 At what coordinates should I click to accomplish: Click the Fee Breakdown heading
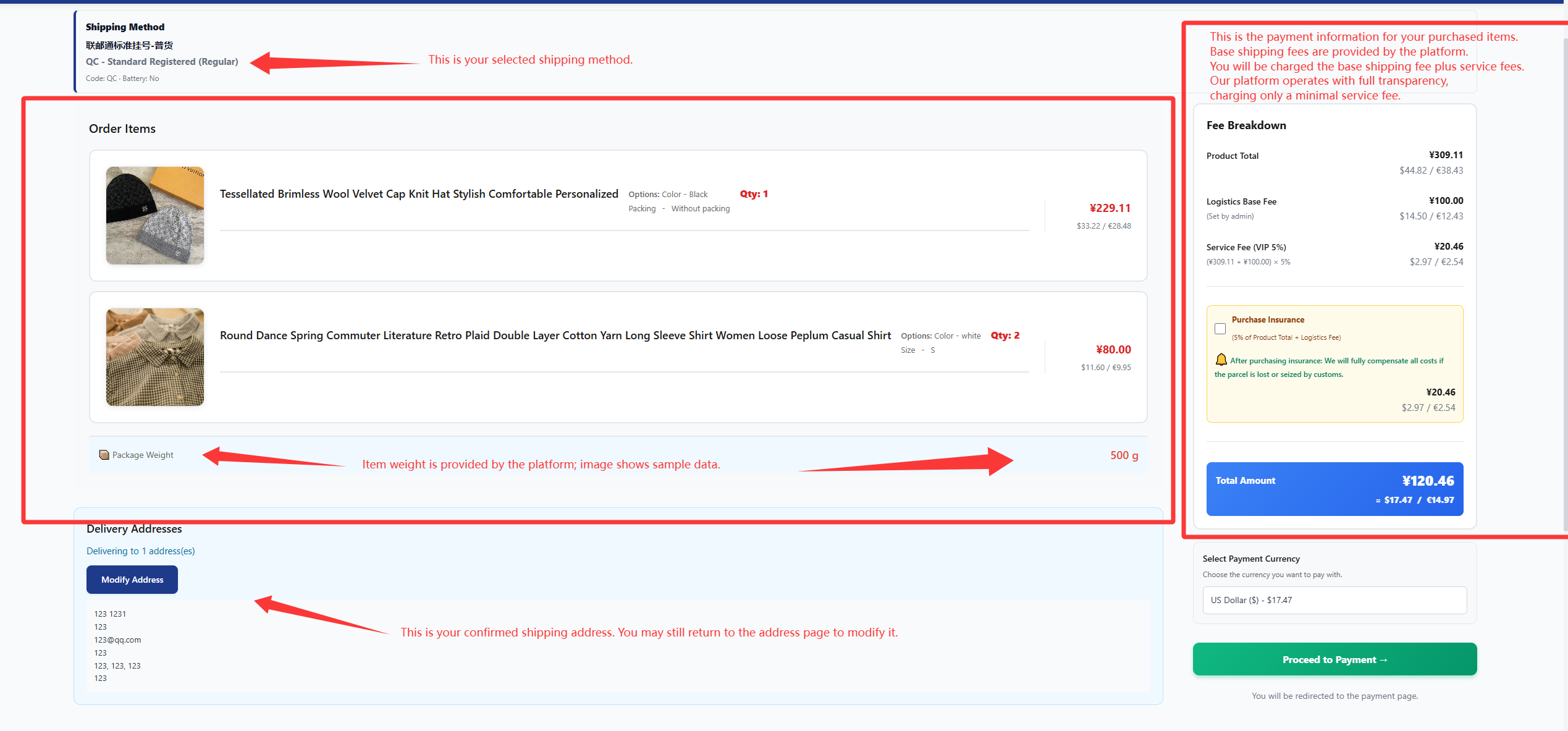[x=1246, y=125]
